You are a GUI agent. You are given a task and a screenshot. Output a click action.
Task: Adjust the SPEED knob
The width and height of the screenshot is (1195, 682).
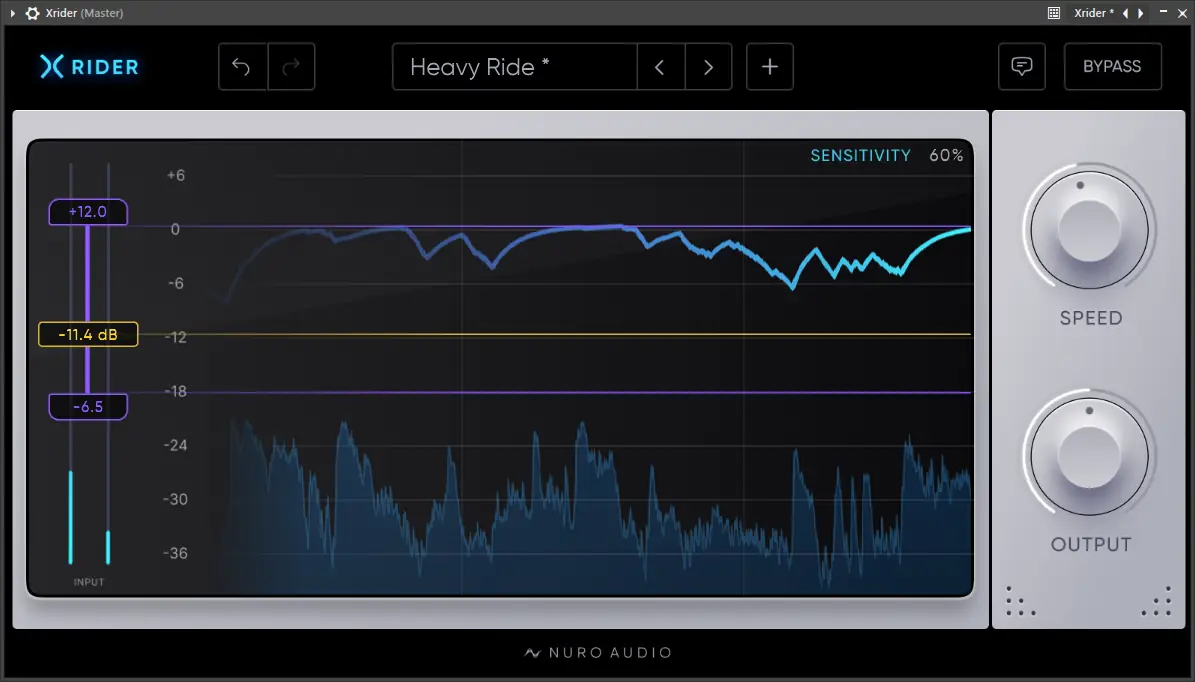click(1089, 229)
